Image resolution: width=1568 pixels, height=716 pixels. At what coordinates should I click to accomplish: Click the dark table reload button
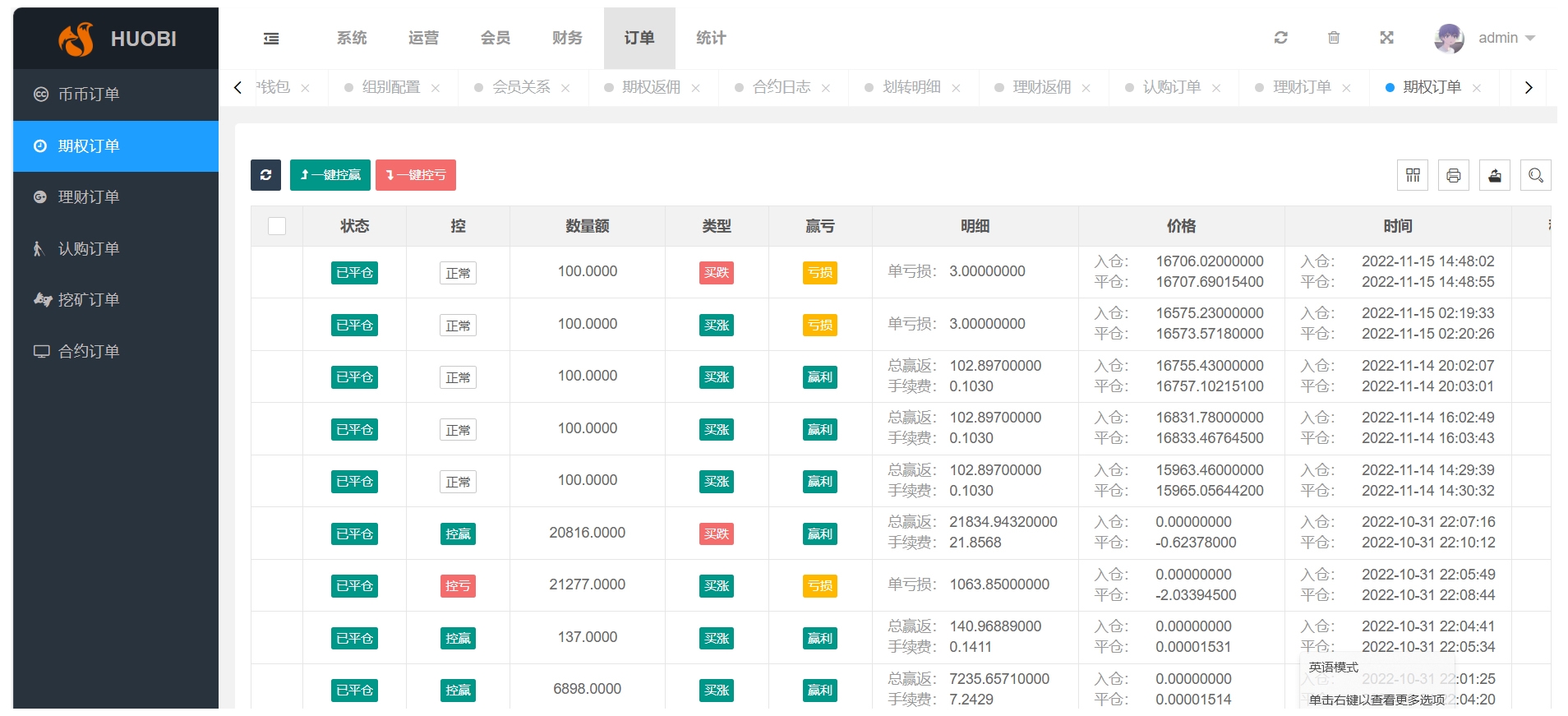point(265,175)
